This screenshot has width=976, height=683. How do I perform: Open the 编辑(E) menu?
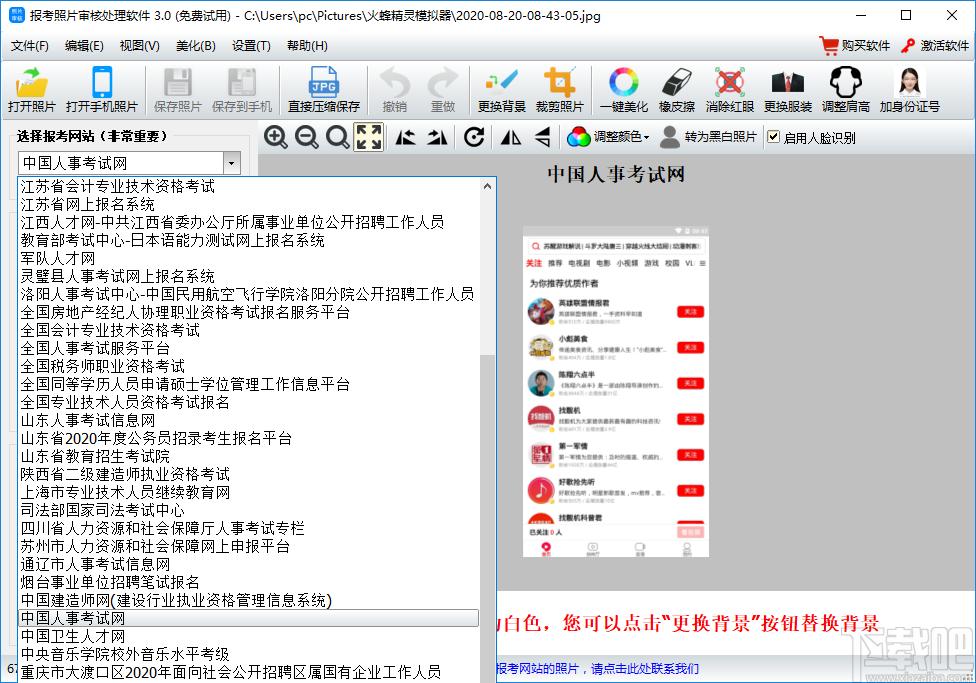tap(84, 45)
